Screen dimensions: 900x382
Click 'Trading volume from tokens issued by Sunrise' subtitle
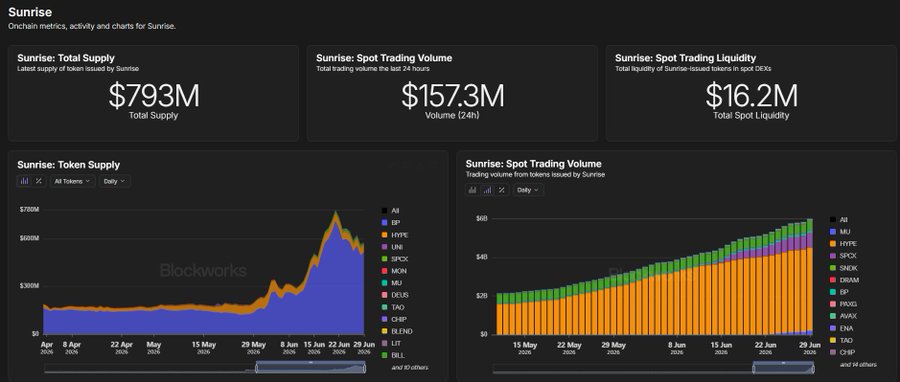pos(535,174)
